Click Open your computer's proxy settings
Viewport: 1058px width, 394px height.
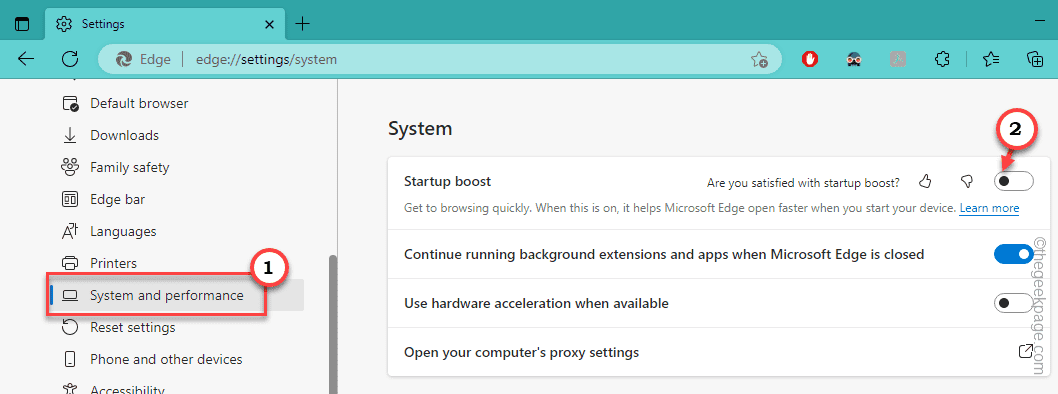(521, 352)
